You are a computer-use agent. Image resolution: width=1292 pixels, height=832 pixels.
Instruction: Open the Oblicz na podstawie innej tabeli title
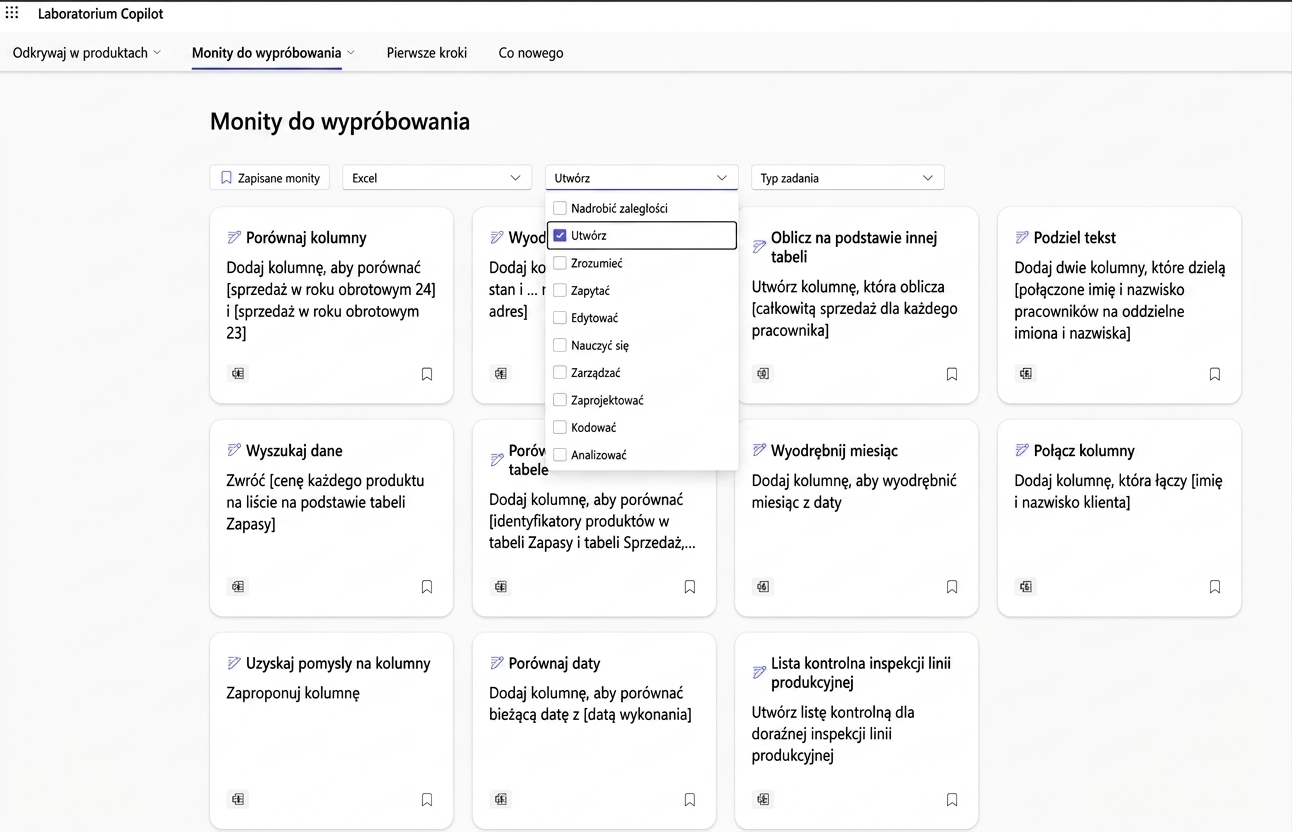click(x=854, y=247)
